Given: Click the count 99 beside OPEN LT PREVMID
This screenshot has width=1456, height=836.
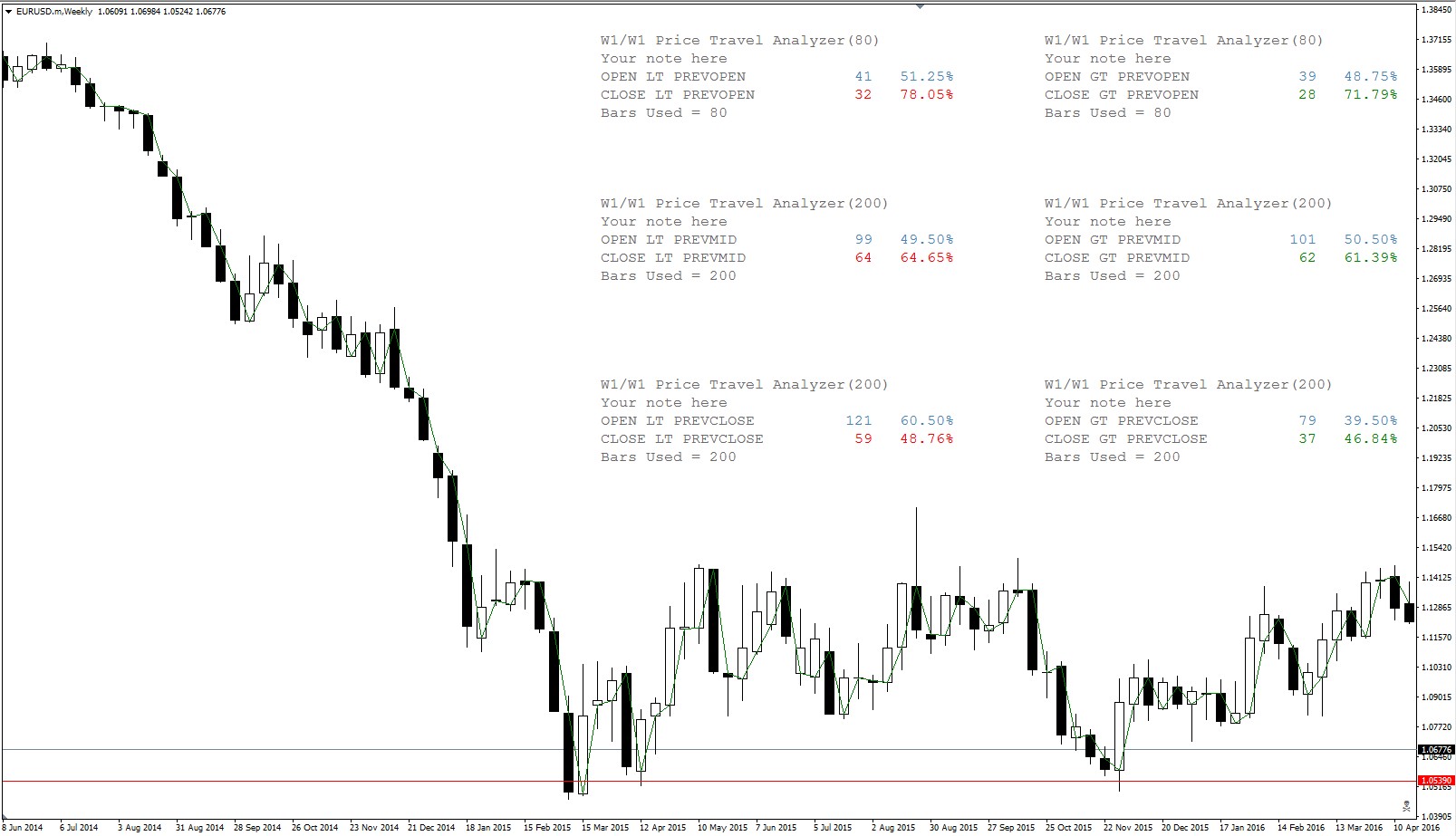Looking at the screenshot, I should [863, 240].
